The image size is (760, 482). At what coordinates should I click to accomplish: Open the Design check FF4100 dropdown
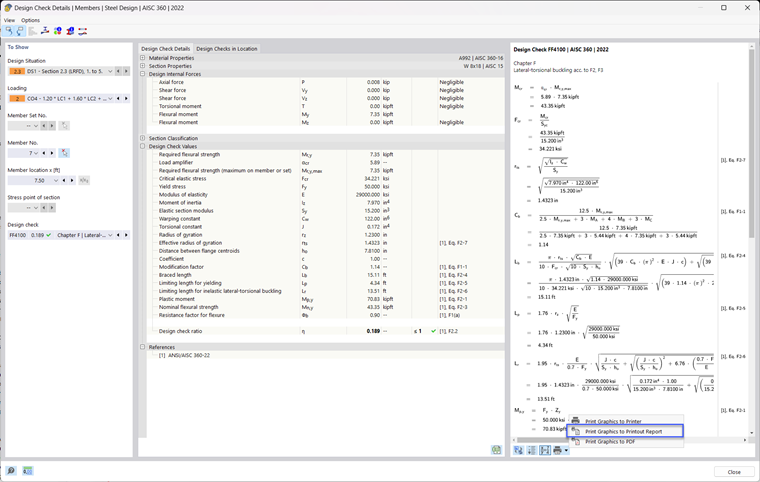point(110,235)
